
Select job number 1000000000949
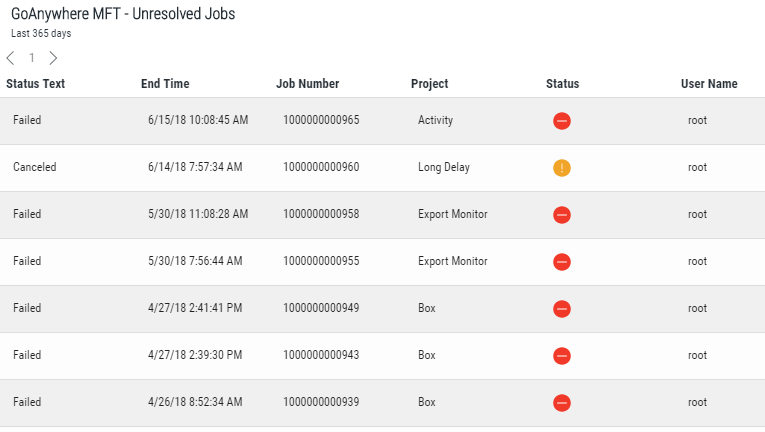[x=321, y=308]
